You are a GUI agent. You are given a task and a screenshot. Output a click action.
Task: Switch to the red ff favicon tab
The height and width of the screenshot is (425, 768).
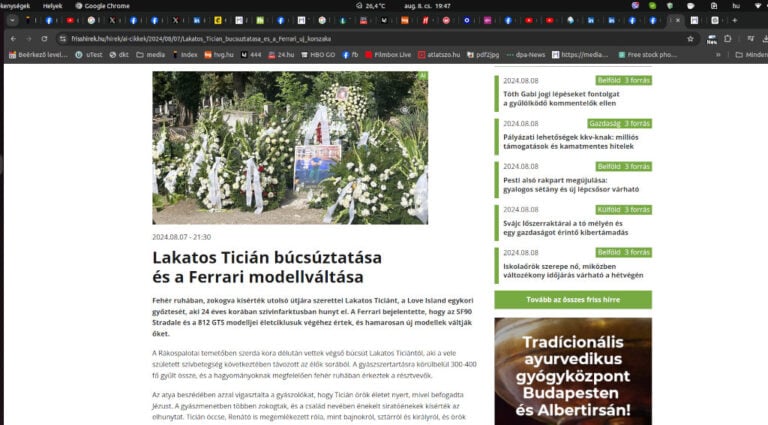click(x=426, y=21)
